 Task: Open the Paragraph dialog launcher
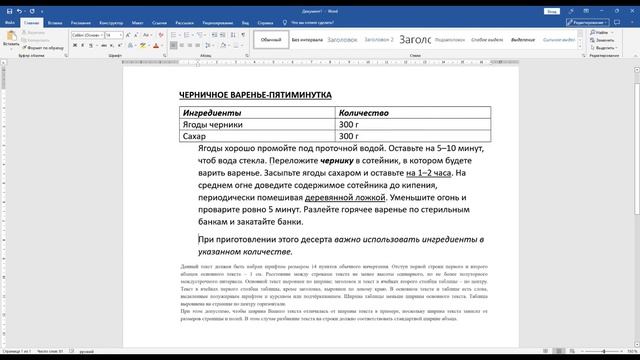click(x=247, y=56)
